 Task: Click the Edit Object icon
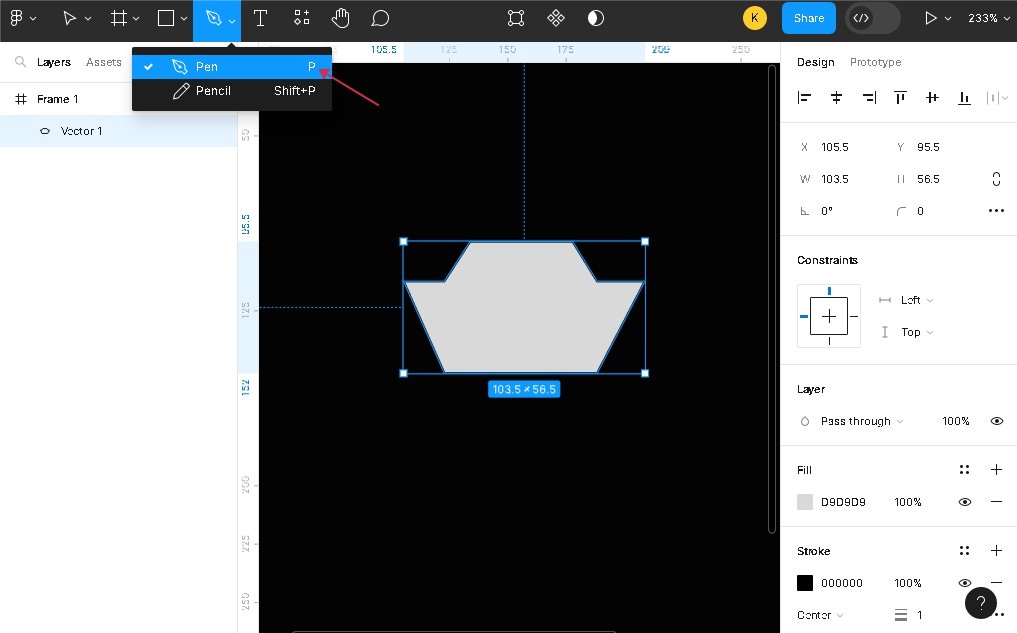click(516, 18)
